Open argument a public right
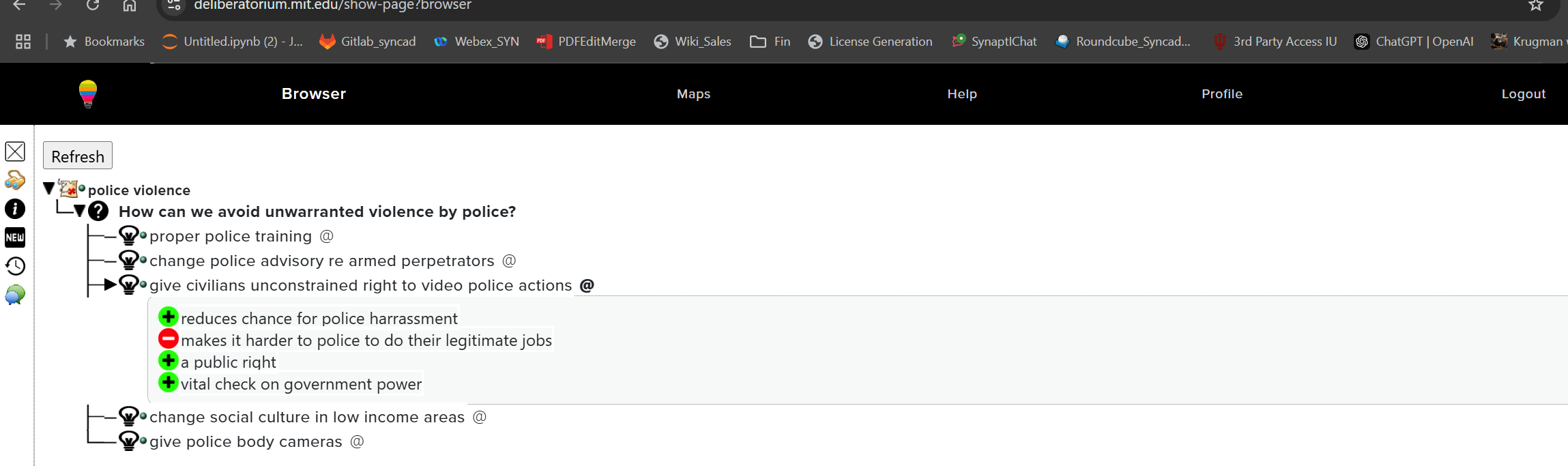Viewport: 1568px width, 466px height. pyautogui.click(x=229, y=362)
